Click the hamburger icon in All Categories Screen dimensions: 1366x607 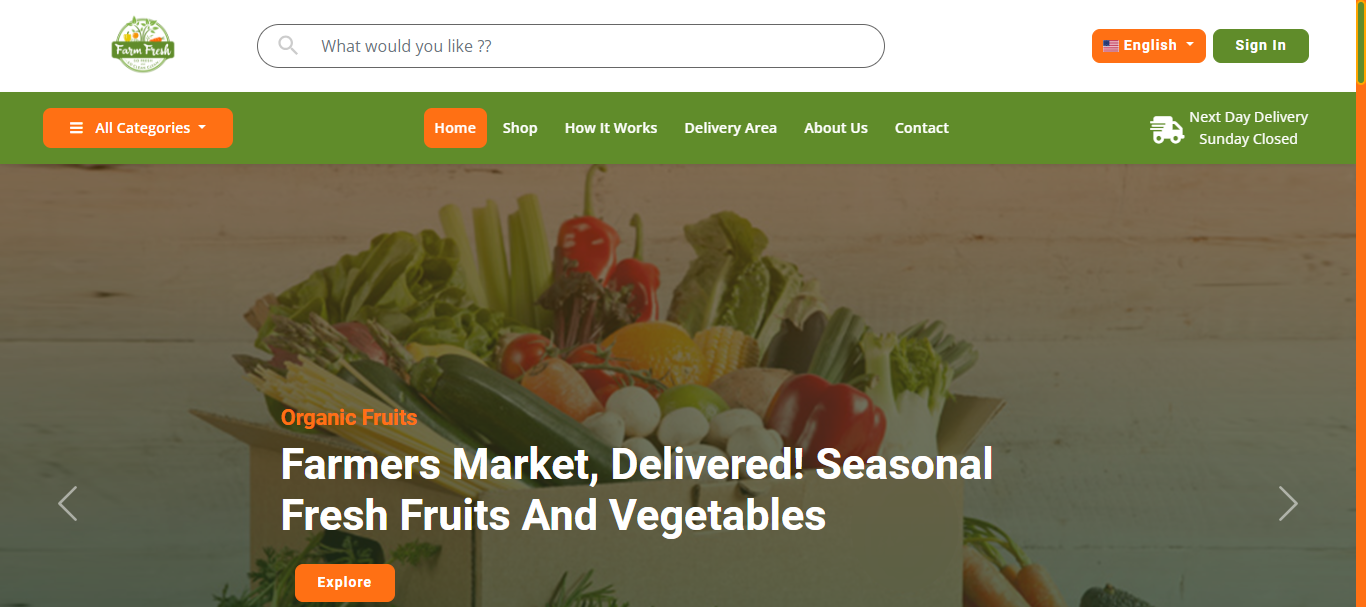tap(76, 128)
